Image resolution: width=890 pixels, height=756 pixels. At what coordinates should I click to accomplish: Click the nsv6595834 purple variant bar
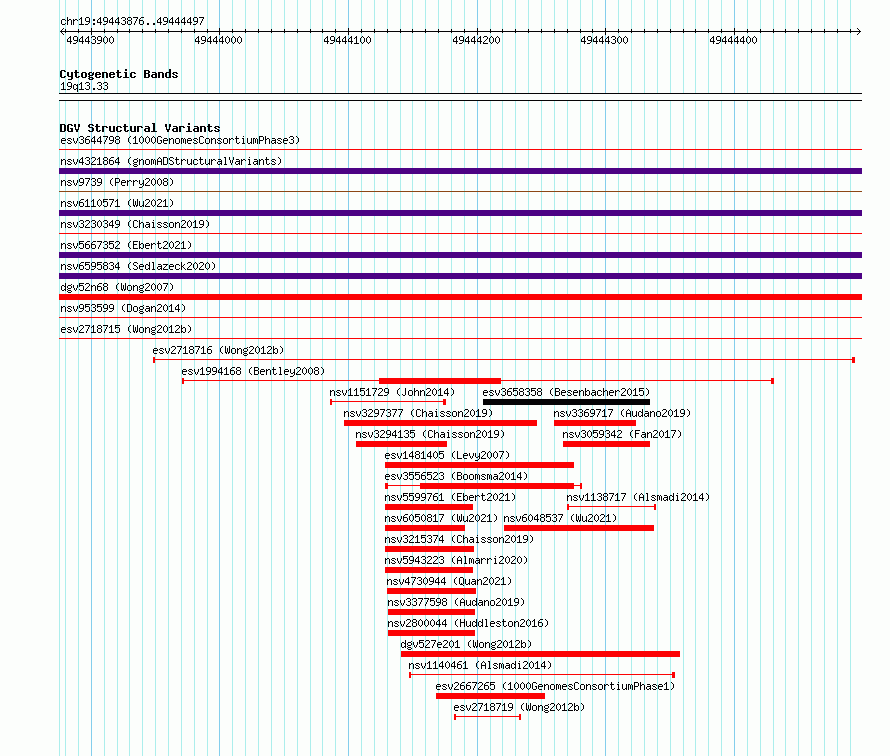[x=460, y=276]
